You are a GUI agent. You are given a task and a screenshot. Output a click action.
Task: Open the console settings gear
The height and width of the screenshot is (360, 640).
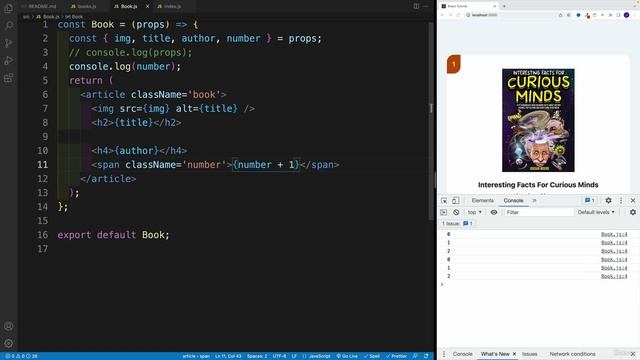pos(633,212)
